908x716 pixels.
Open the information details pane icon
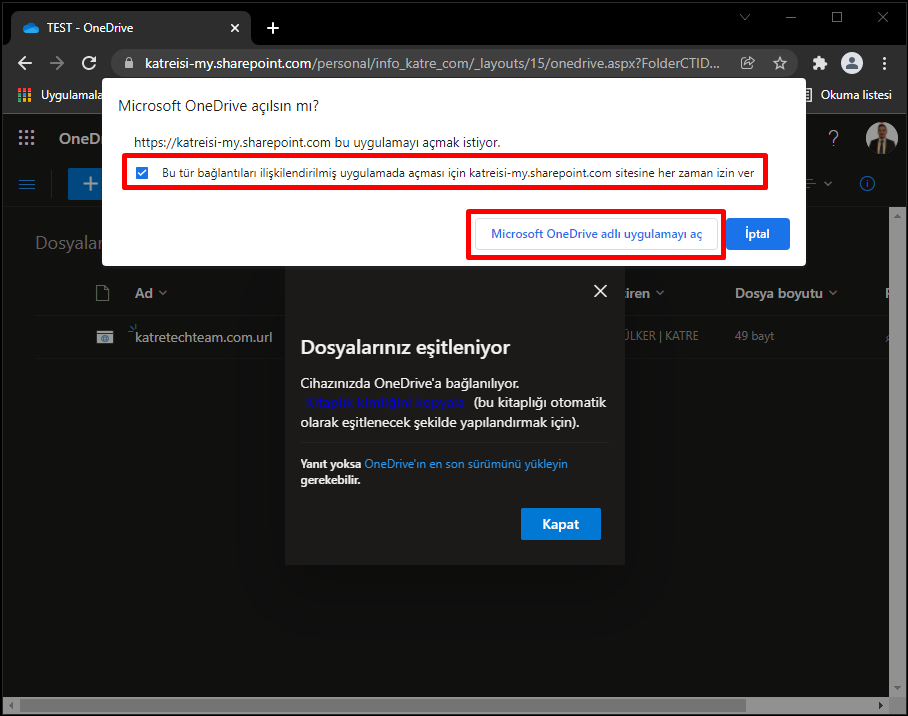[x=867, y=184]
